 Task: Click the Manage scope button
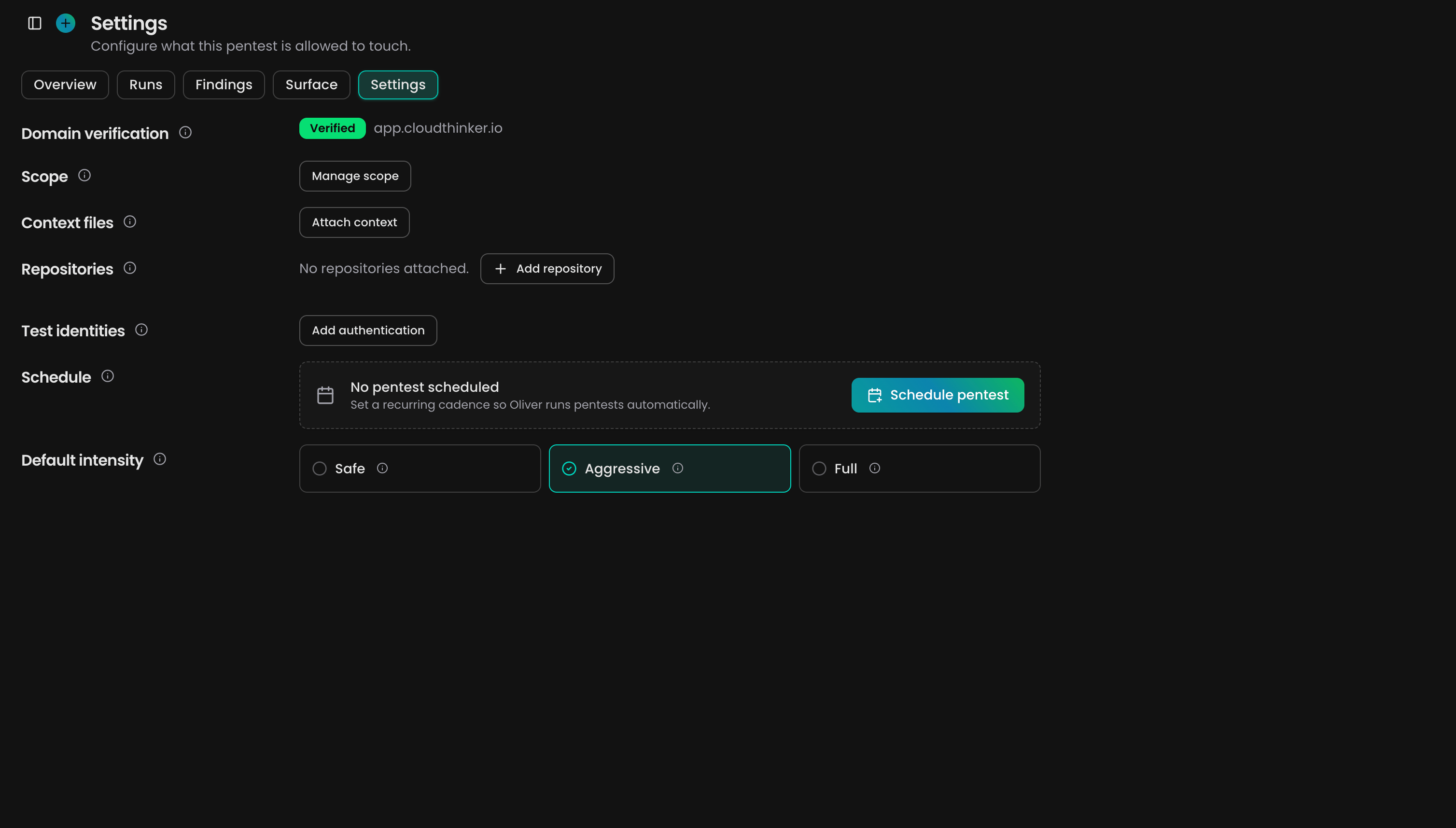pyautogui.click(x=355, y=176)
